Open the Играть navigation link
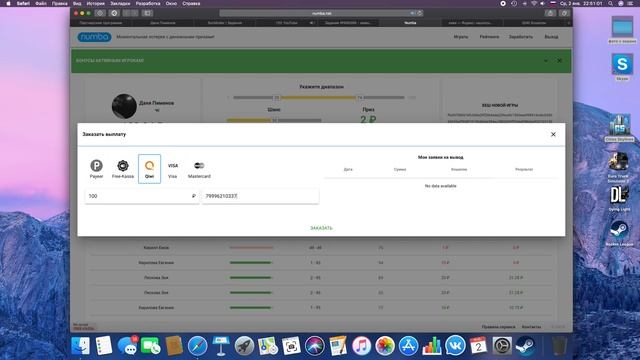The height and width of the screenshot is (360, 640). coord(461,37)
